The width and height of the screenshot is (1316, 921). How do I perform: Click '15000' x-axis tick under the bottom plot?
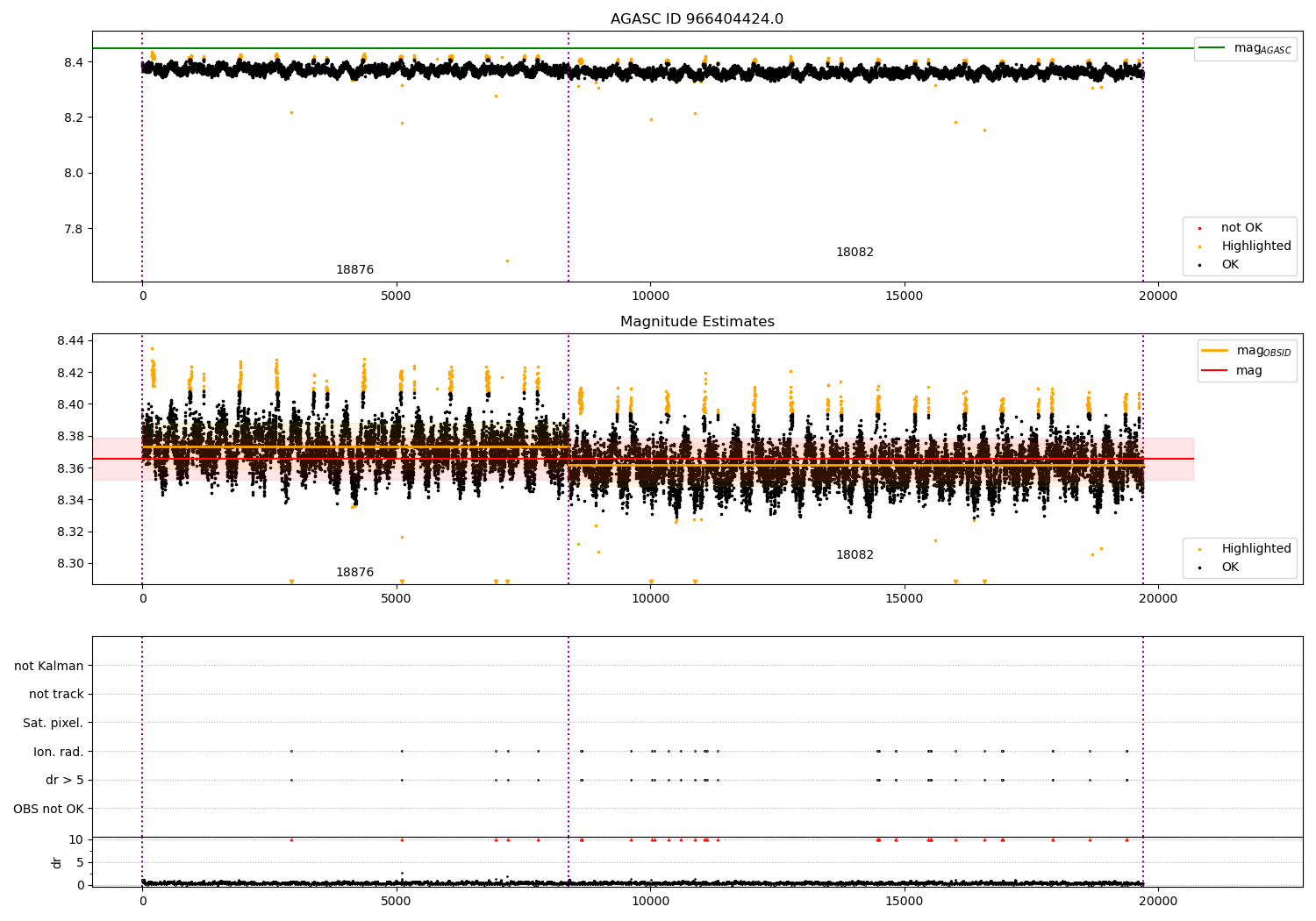[x=904, y=902]
